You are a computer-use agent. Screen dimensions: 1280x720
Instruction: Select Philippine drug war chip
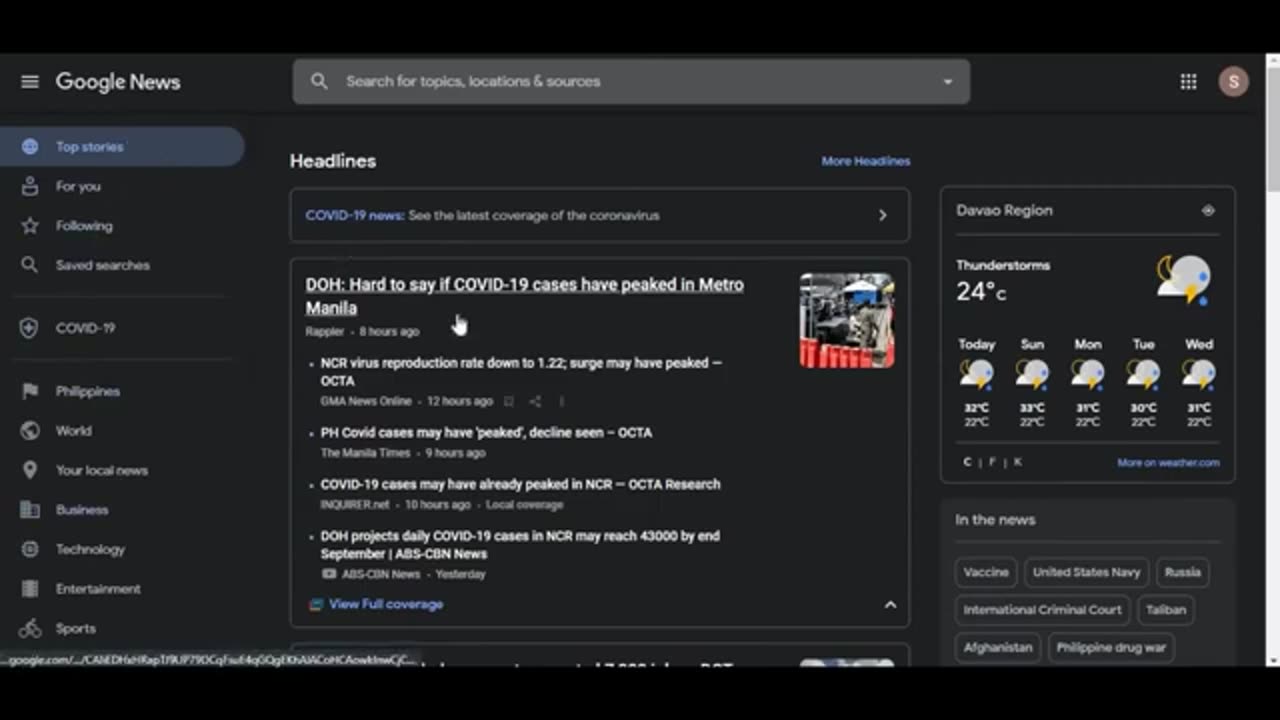pos(1111,647)
